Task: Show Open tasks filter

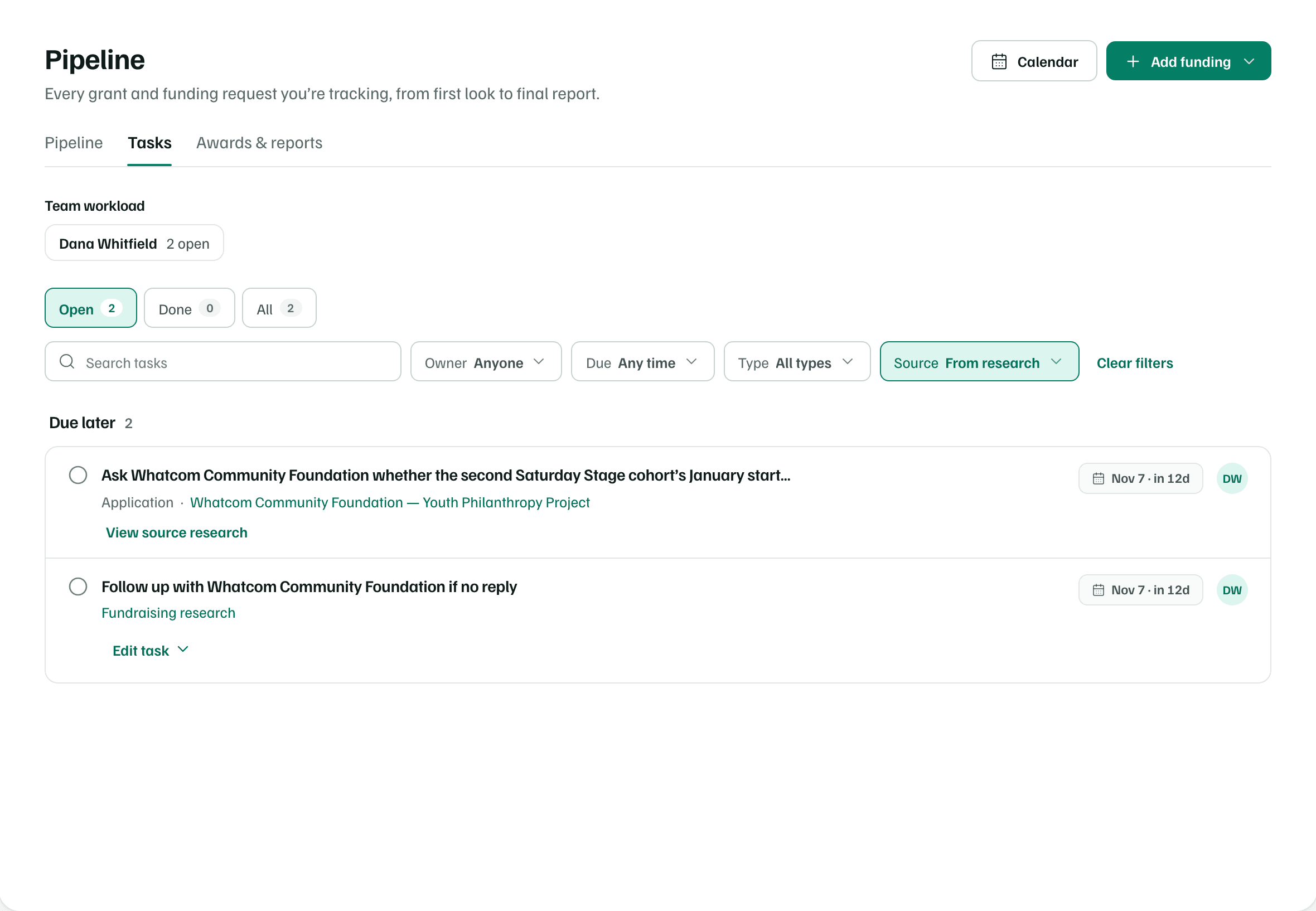Action: pos(91,308)
